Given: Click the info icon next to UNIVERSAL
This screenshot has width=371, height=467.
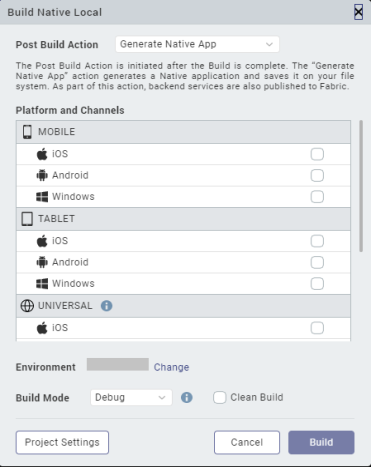Looking at the screenshot, I should [106, 306].
